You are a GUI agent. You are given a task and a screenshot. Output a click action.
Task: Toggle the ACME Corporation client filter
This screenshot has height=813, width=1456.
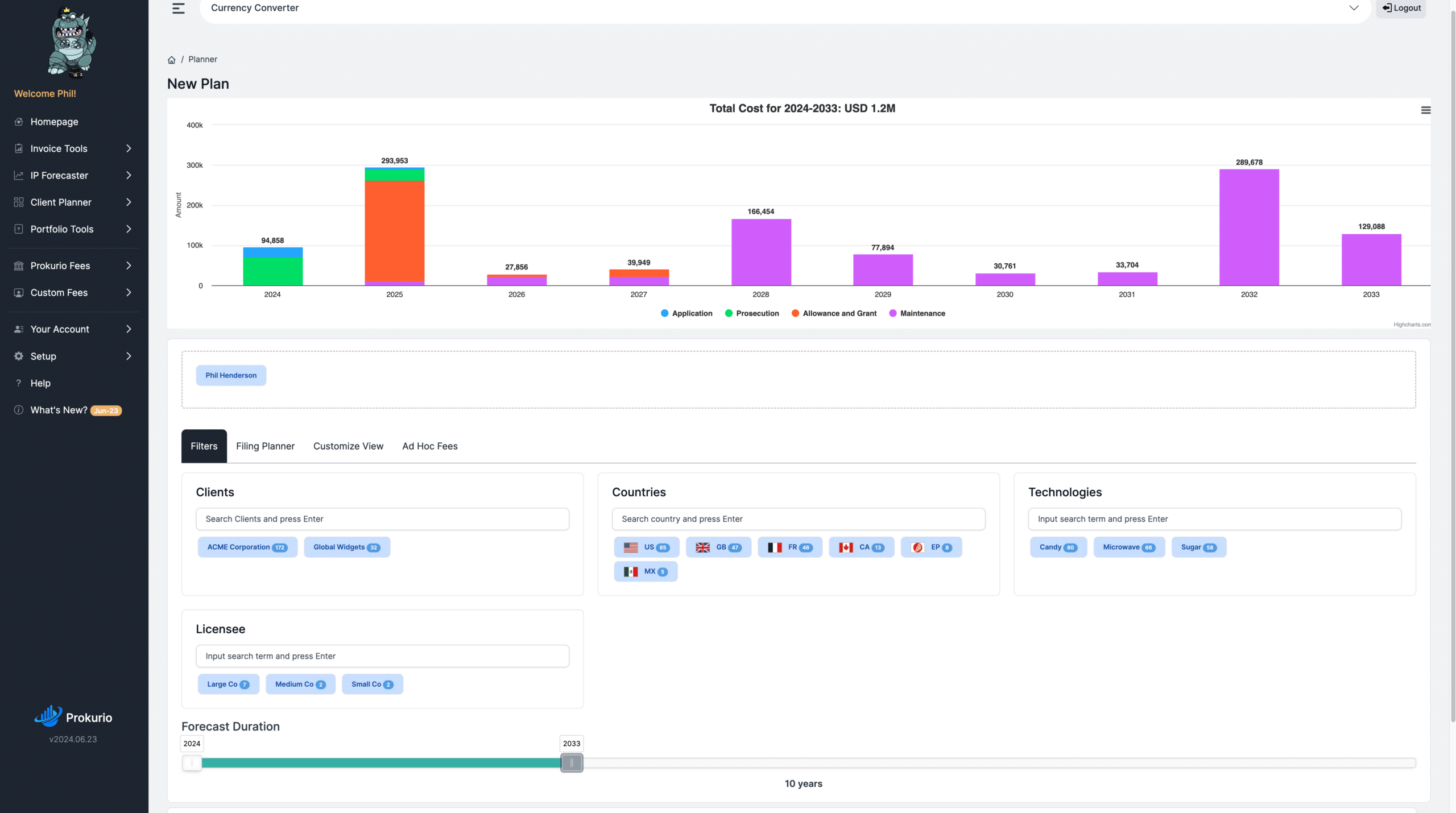pyautogui.click(x=247, y=547)
